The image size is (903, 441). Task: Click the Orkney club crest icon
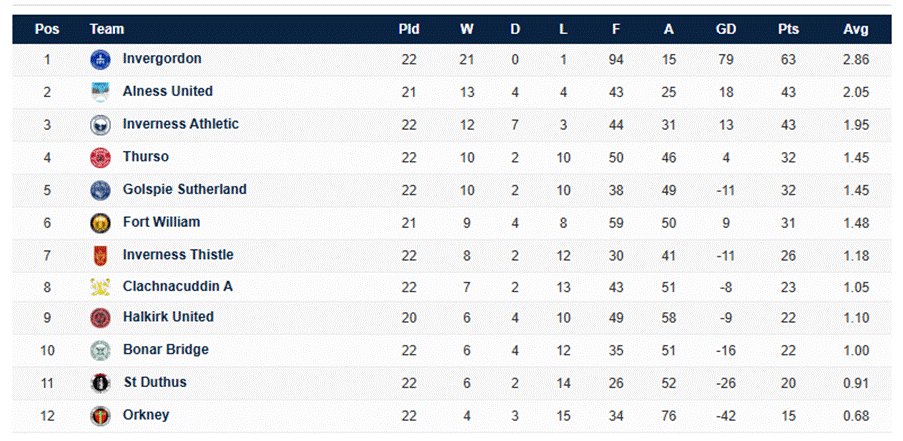coord(100,416)
